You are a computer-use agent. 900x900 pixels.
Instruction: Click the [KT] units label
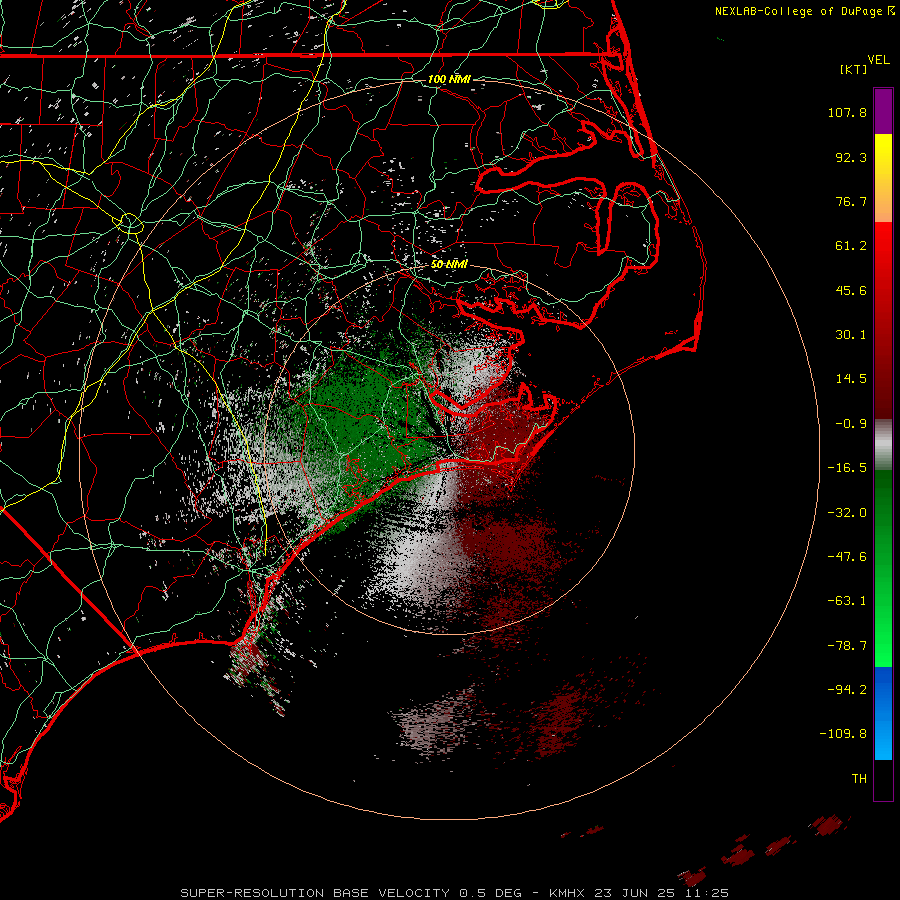coord(853,69)
